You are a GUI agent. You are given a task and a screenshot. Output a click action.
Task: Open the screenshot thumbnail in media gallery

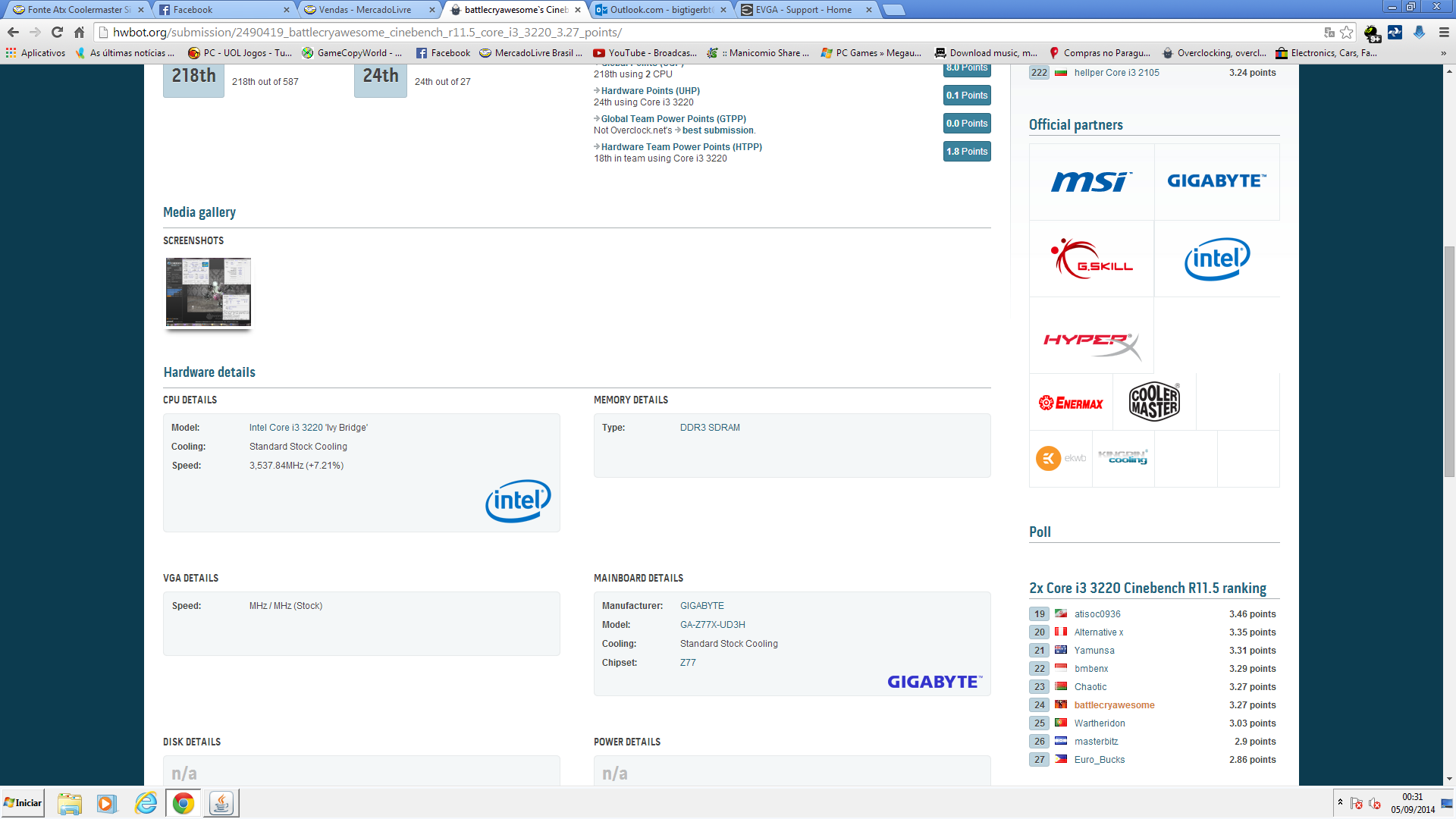(209, 292)
